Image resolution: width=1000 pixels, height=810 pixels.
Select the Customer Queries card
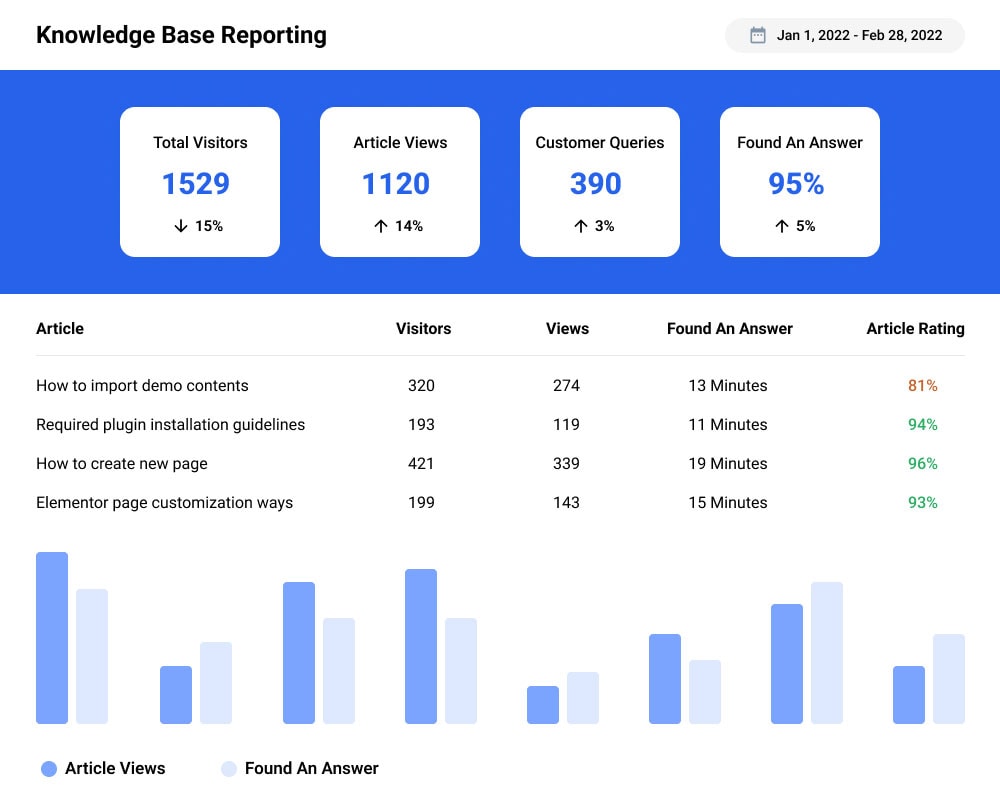point(599,182)
